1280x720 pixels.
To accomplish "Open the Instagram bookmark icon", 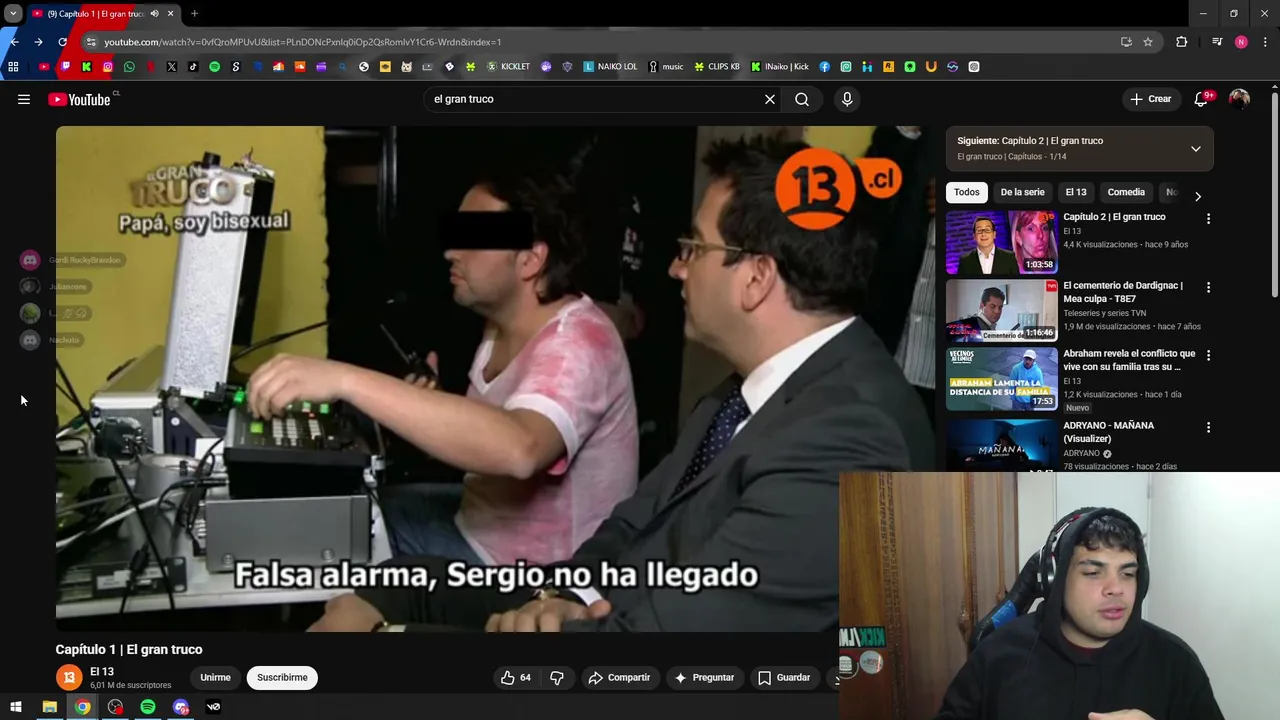I will 108,67.
